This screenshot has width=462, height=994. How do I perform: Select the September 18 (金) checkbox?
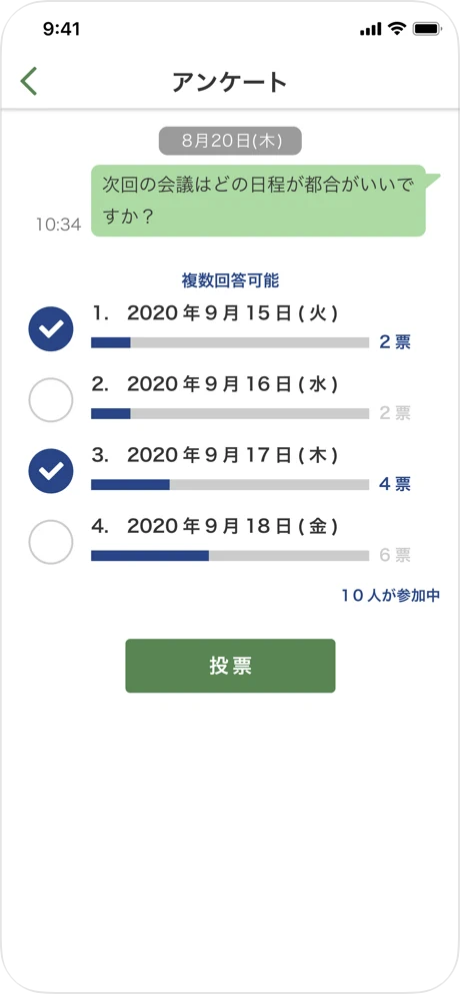click(x=51, y=542)
